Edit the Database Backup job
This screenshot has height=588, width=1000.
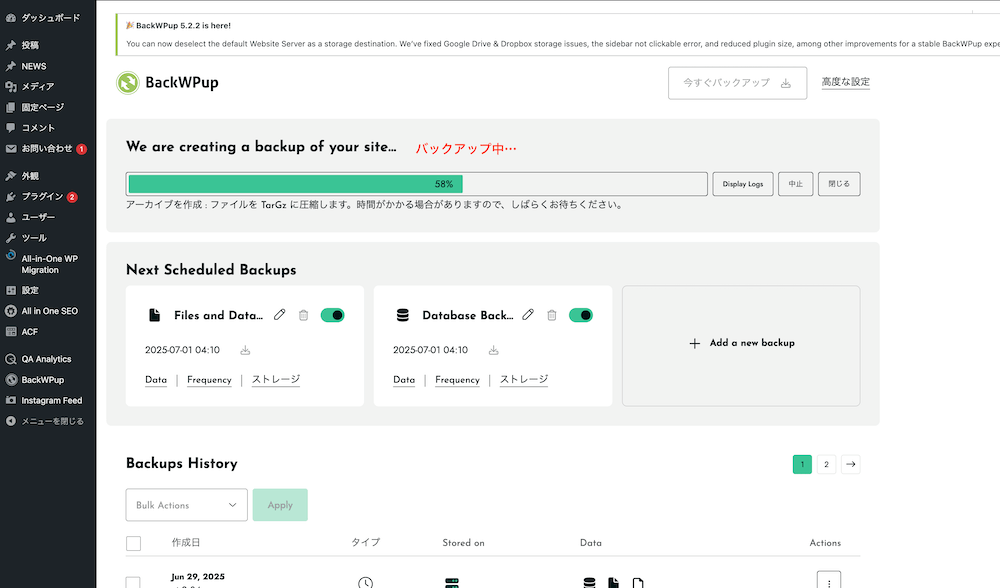[x=528, y=315]
